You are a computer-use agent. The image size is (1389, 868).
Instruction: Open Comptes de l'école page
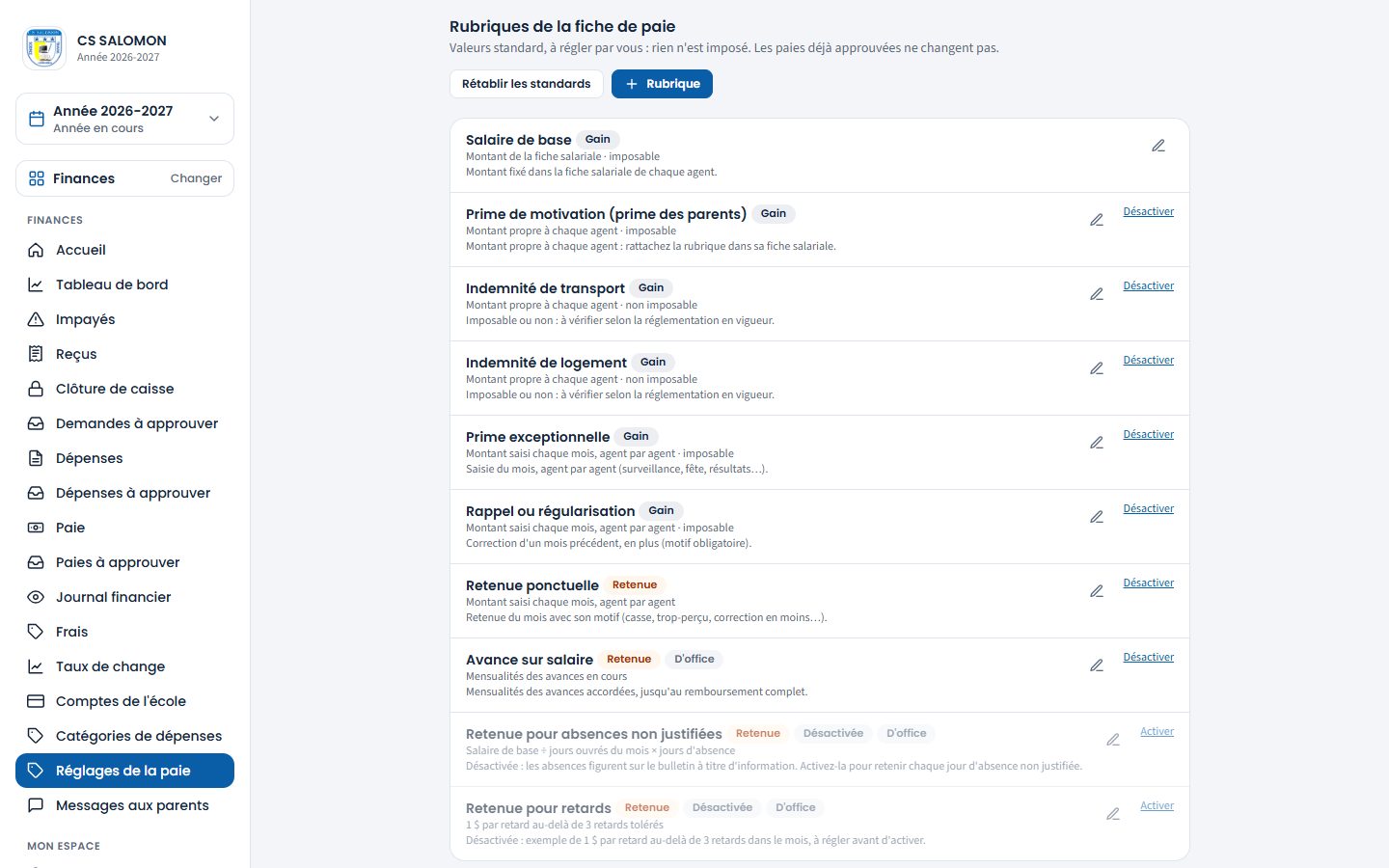(x=124, y=701)
